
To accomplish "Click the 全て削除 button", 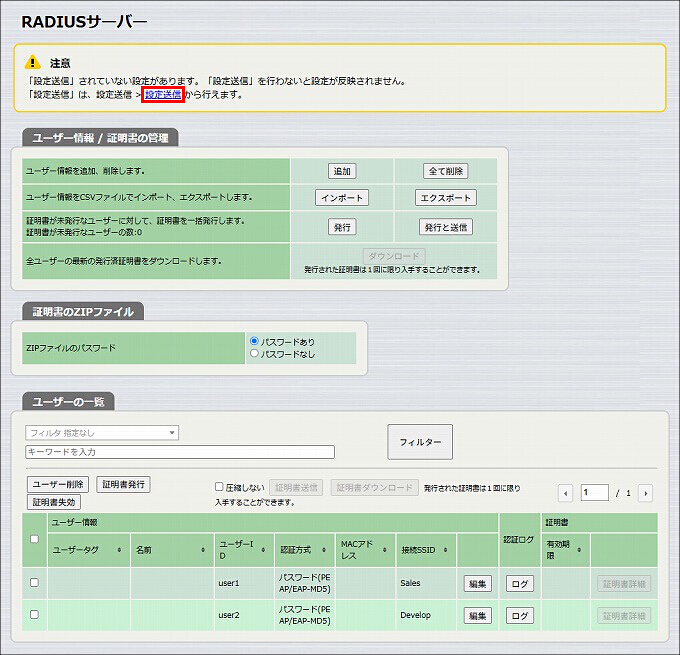I will tap(446, 171).
